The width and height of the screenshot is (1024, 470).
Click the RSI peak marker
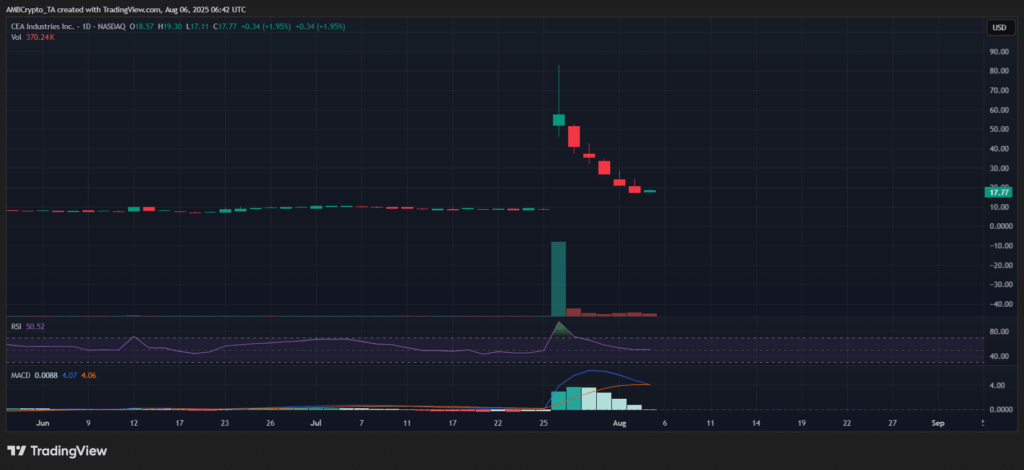pos(559,324)
